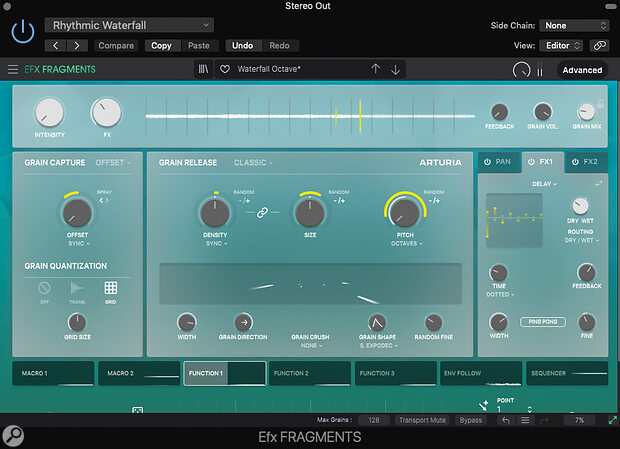This screenshot has width=620, height=449.
Task: Click the lock icon near Grain Mix
Action: tap(601, 104)
